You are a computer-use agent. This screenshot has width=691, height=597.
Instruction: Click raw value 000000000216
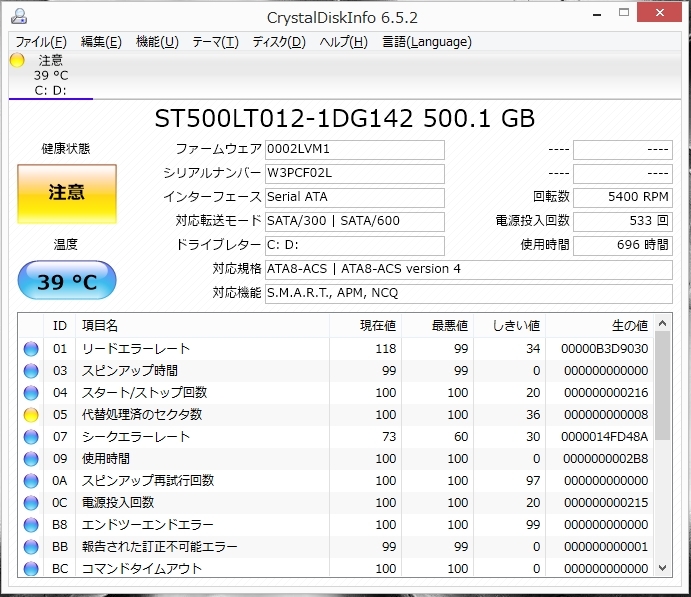tap(606, 393)
